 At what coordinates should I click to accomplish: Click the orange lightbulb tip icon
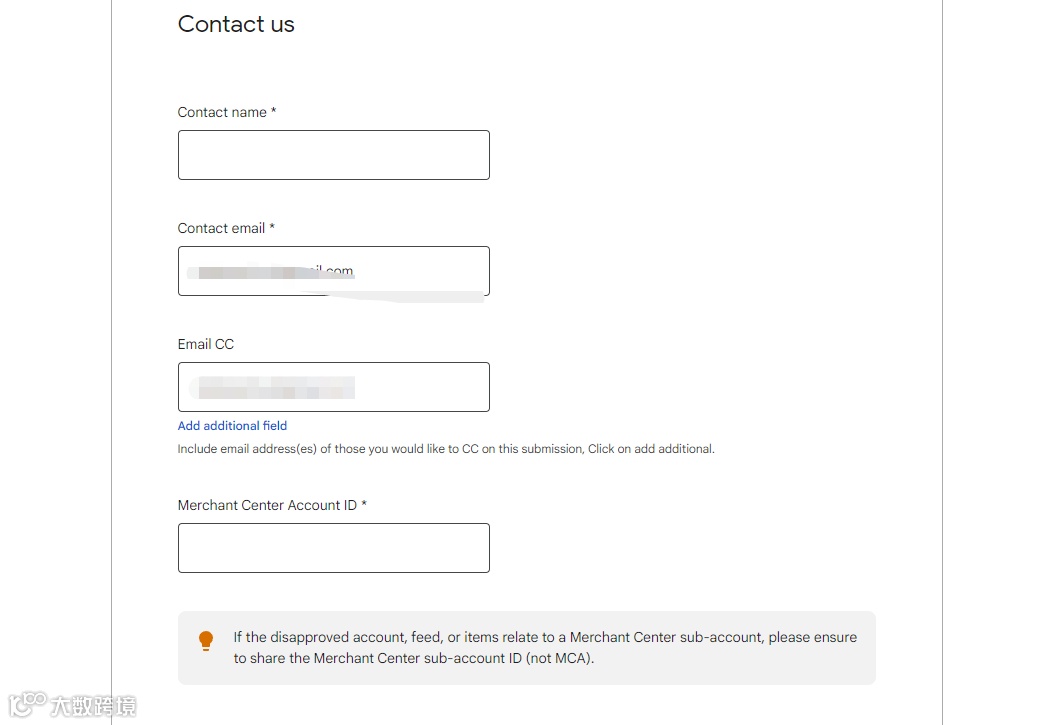206,640
